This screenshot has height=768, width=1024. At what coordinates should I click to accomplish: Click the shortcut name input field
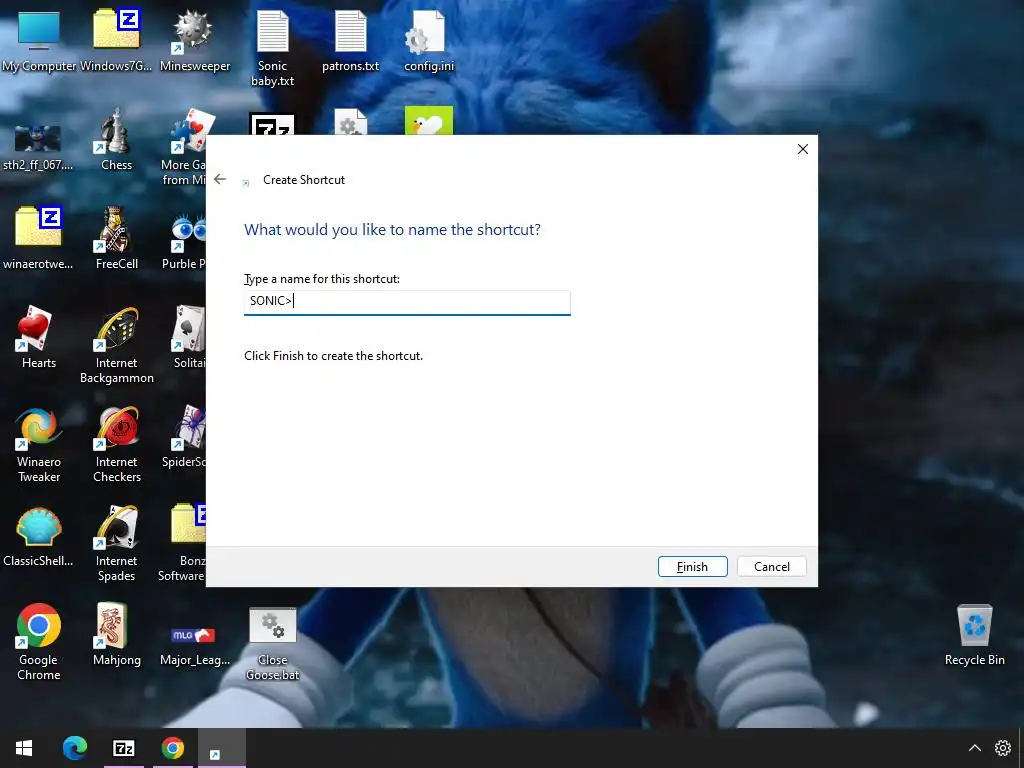(407, 302)
